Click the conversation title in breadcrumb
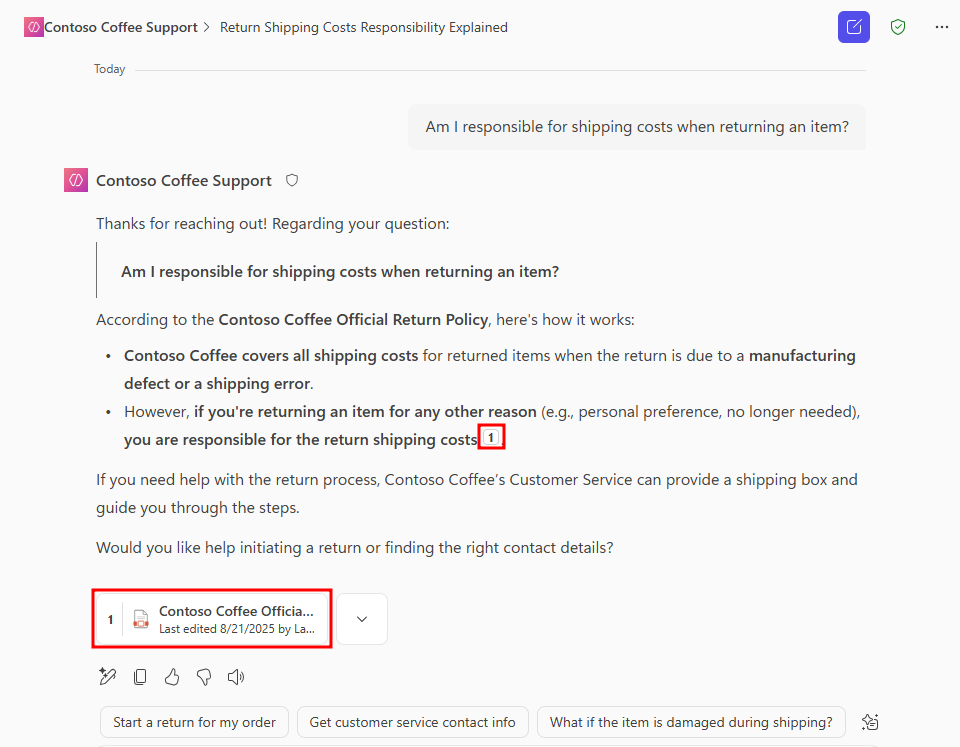 pyautogui.click(x=363, y=28)
